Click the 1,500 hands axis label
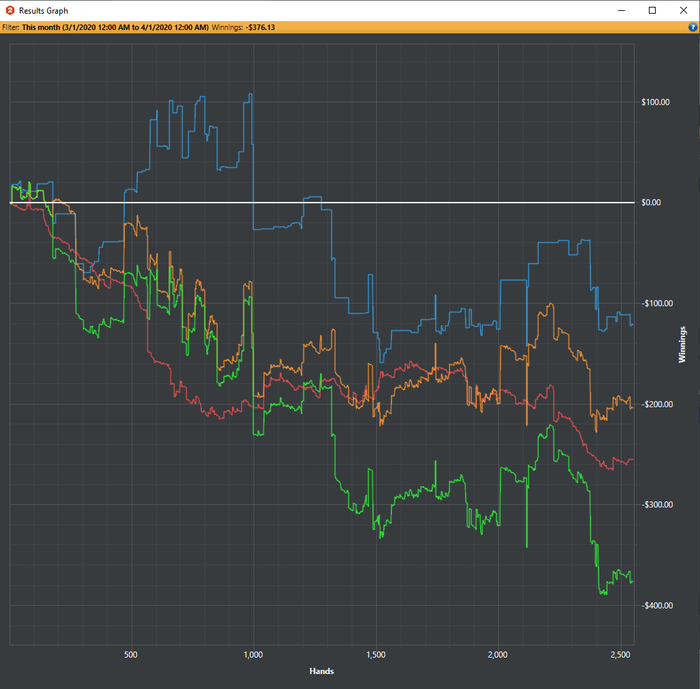This screenshot has width=700, height=689. [x=376, y=655]
